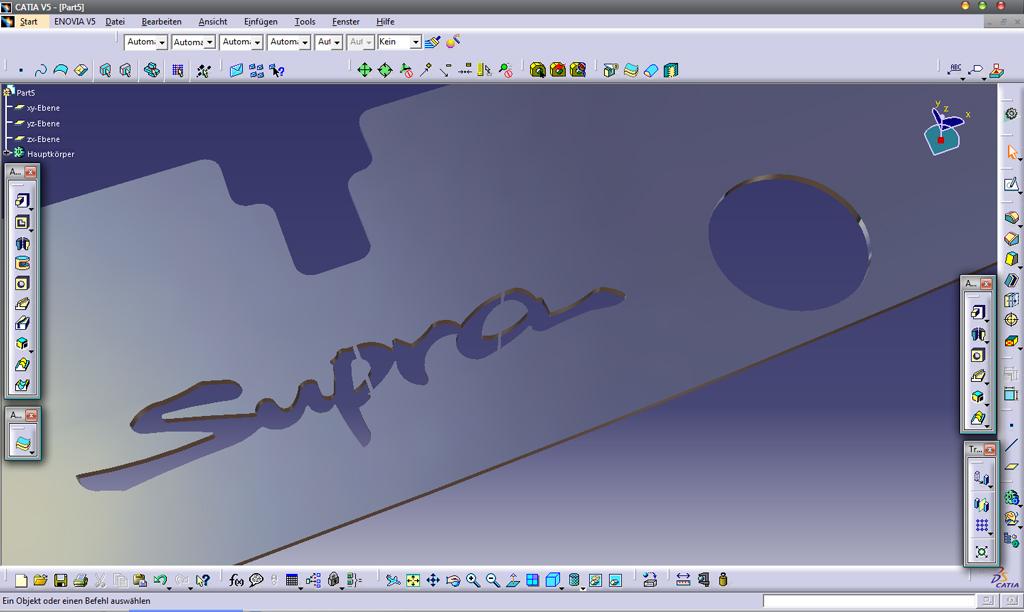Viewport: 1024px width, 612px height.
Task: Click the Zoom Out magnifier
Action: click(x=493, y=580)
